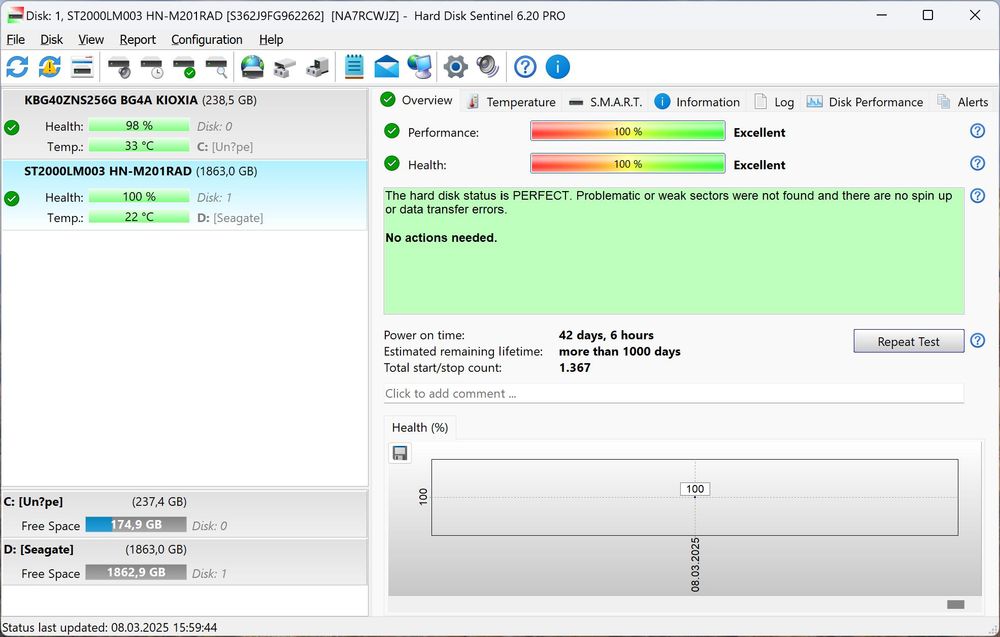Click the refresh icon with warning badge
1000x637 pixels.
coord(49,67)
